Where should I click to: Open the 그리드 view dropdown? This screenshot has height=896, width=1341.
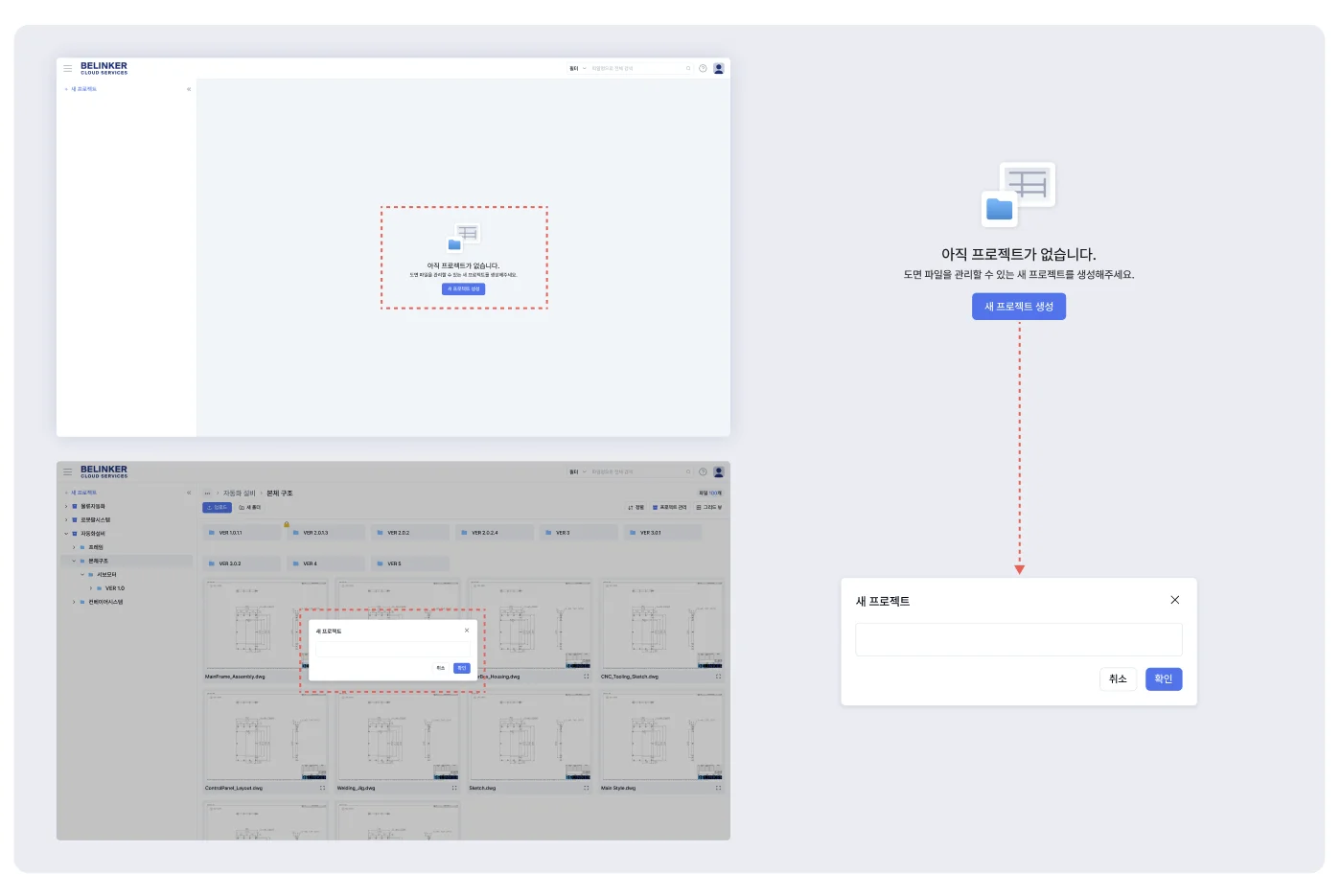click(709, 507)
